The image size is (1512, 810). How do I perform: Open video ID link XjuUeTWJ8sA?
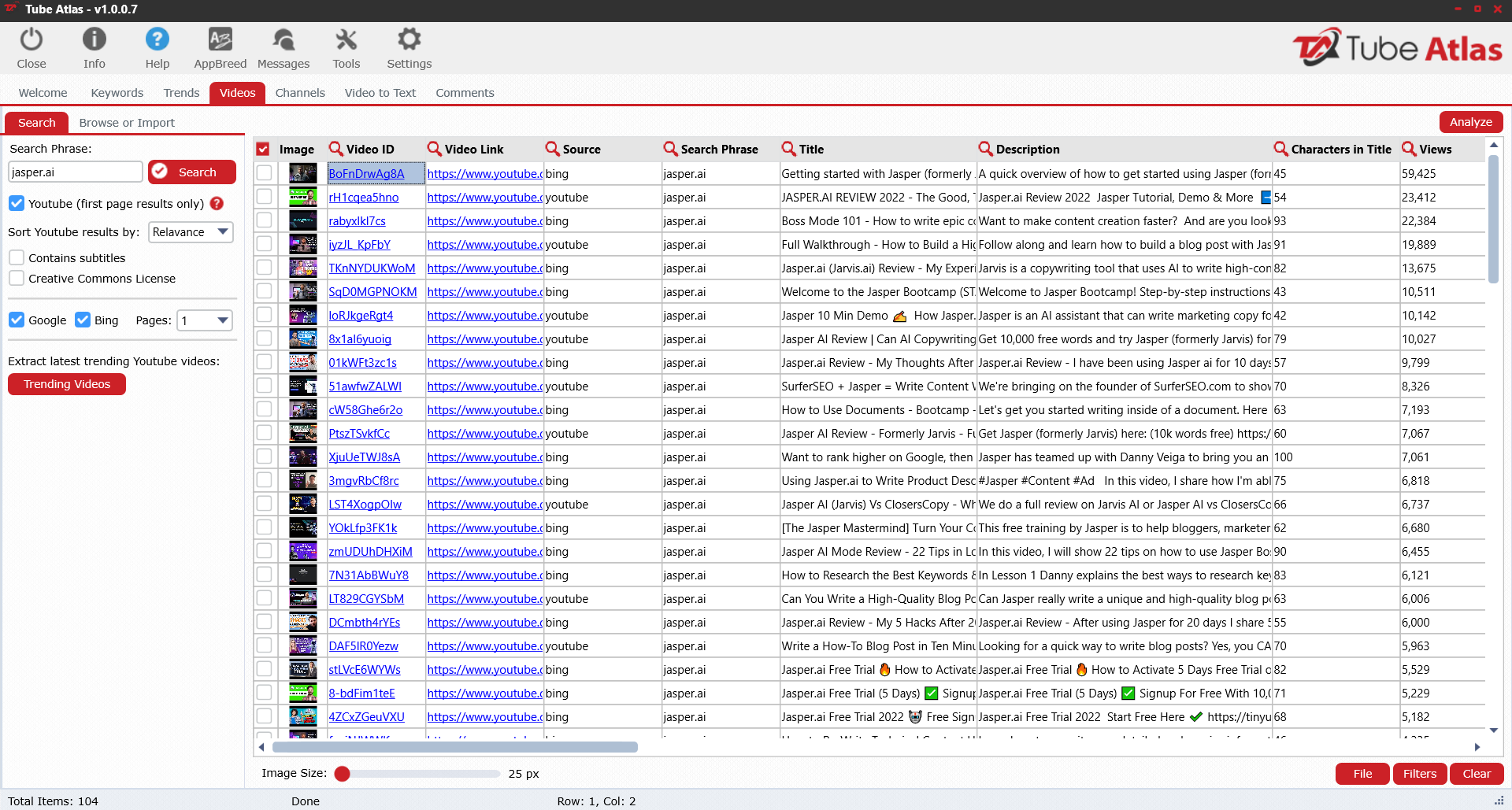click(365, 457)
